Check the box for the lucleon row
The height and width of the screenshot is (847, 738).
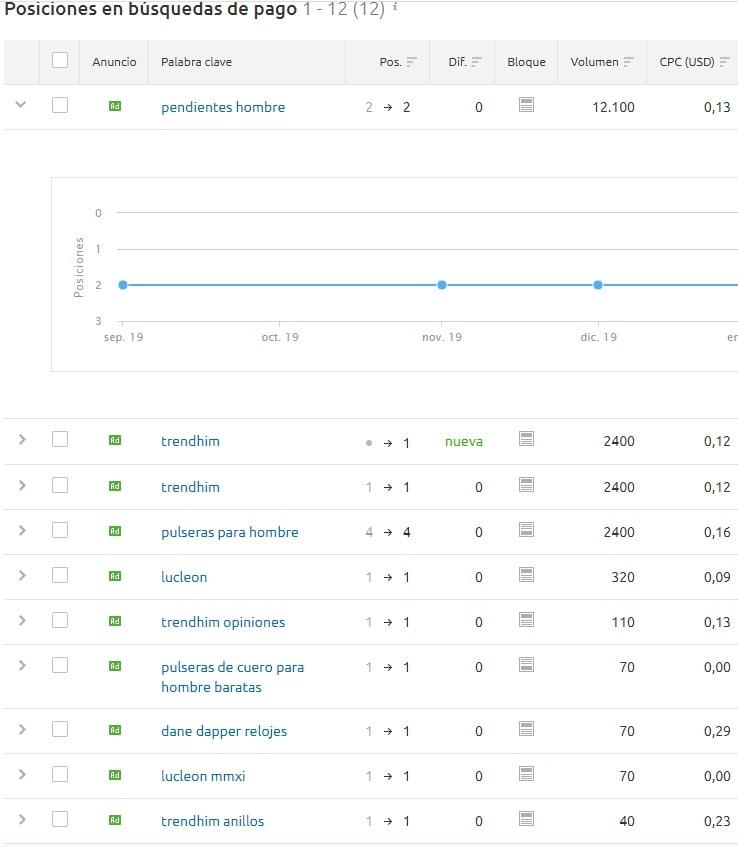[60, 575]
